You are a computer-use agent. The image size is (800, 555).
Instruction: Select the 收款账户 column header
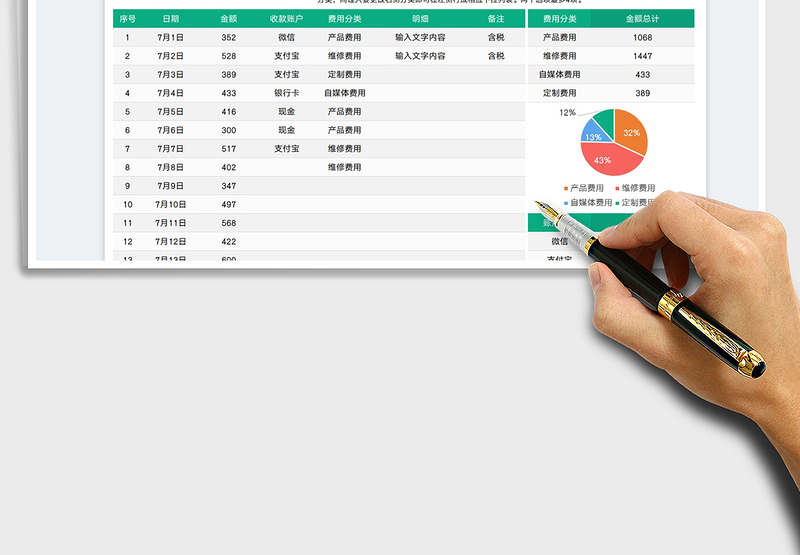(x=286, y=19)
